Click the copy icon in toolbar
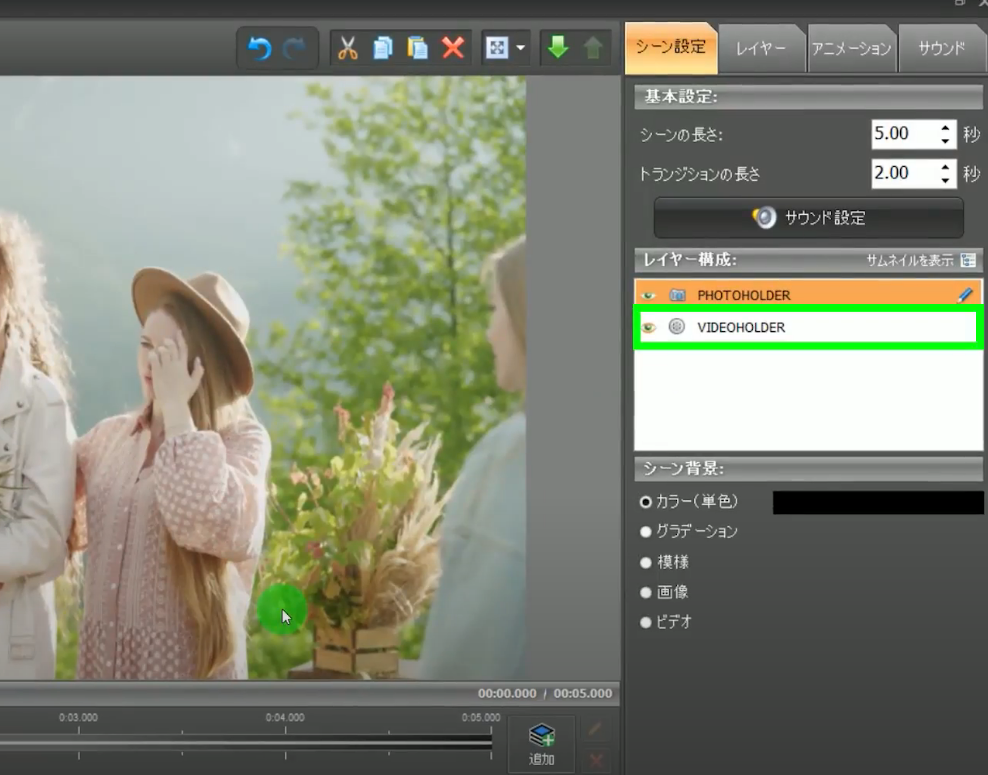The height and width of the screenshot is (775, 988). [382, 48]
